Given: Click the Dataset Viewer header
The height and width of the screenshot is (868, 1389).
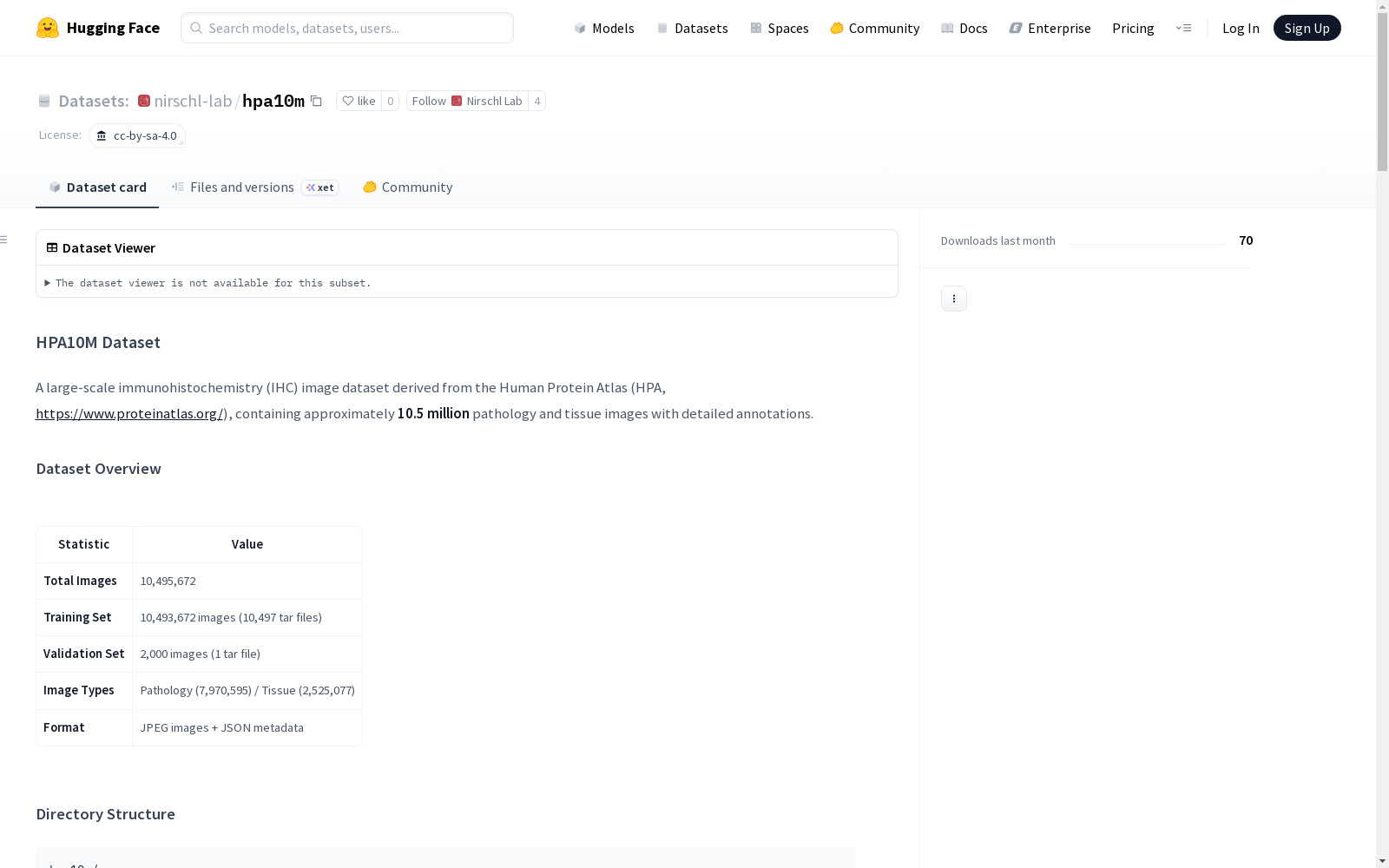Looking at the screenshot, I should point(101,247).
